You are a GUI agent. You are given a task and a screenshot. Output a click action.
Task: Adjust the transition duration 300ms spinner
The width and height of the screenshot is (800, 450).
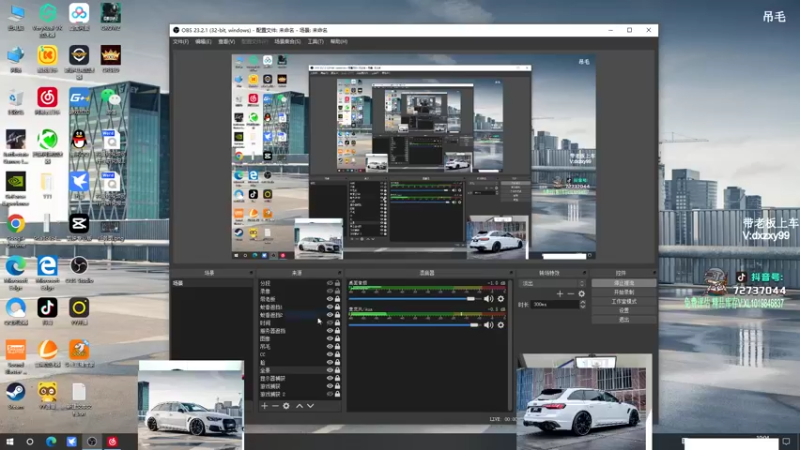pos(556,304)
